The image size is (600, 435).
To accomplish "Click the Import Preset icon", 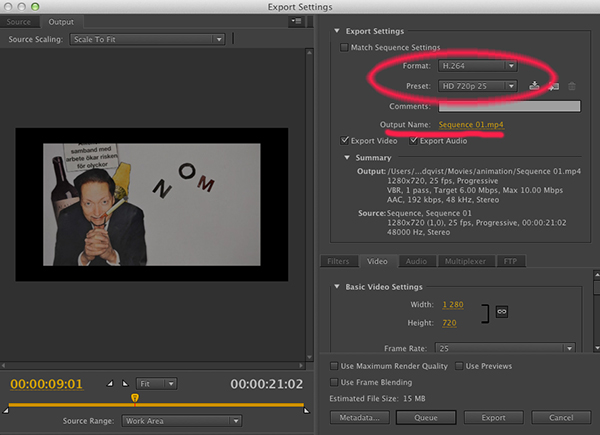I will [553, 86].
